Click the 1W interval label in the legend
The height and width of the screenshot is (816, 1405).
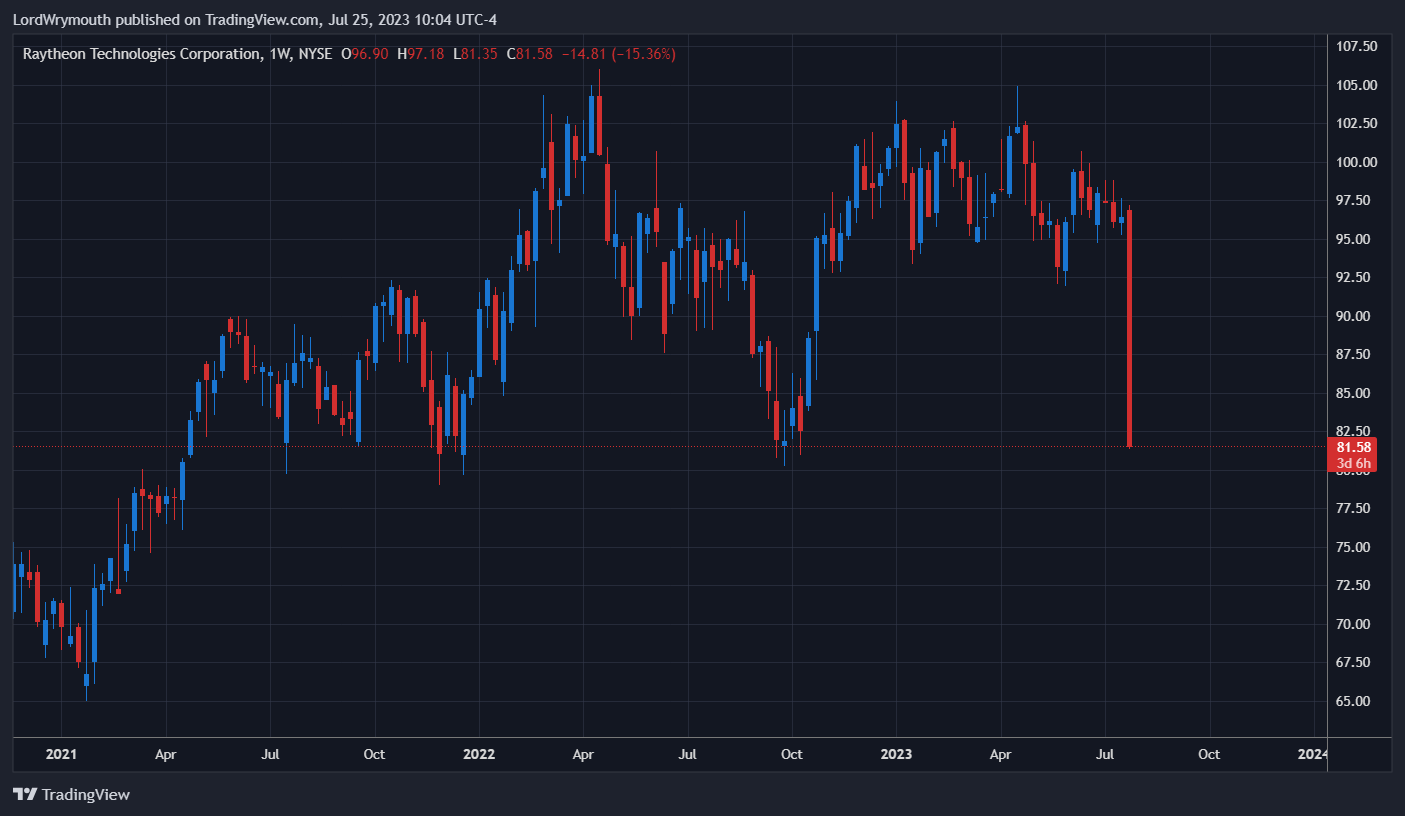280,54
